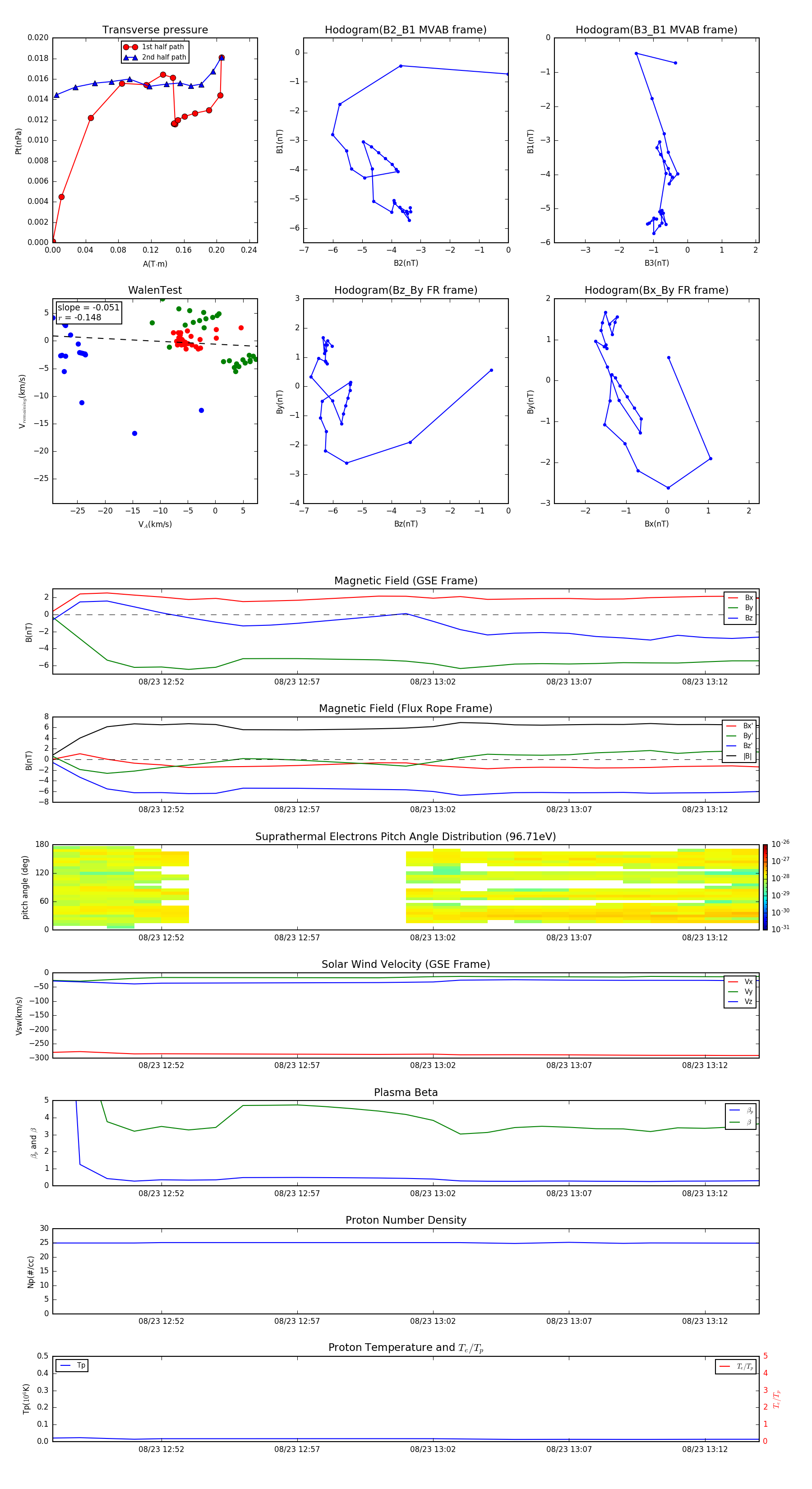The height and width of the screenshot is (1489, 812).
Task: Click 08/23 12:52 tick under GSE Frame magnetic plot
Action: pyautogui.click(x=161, y=682)
